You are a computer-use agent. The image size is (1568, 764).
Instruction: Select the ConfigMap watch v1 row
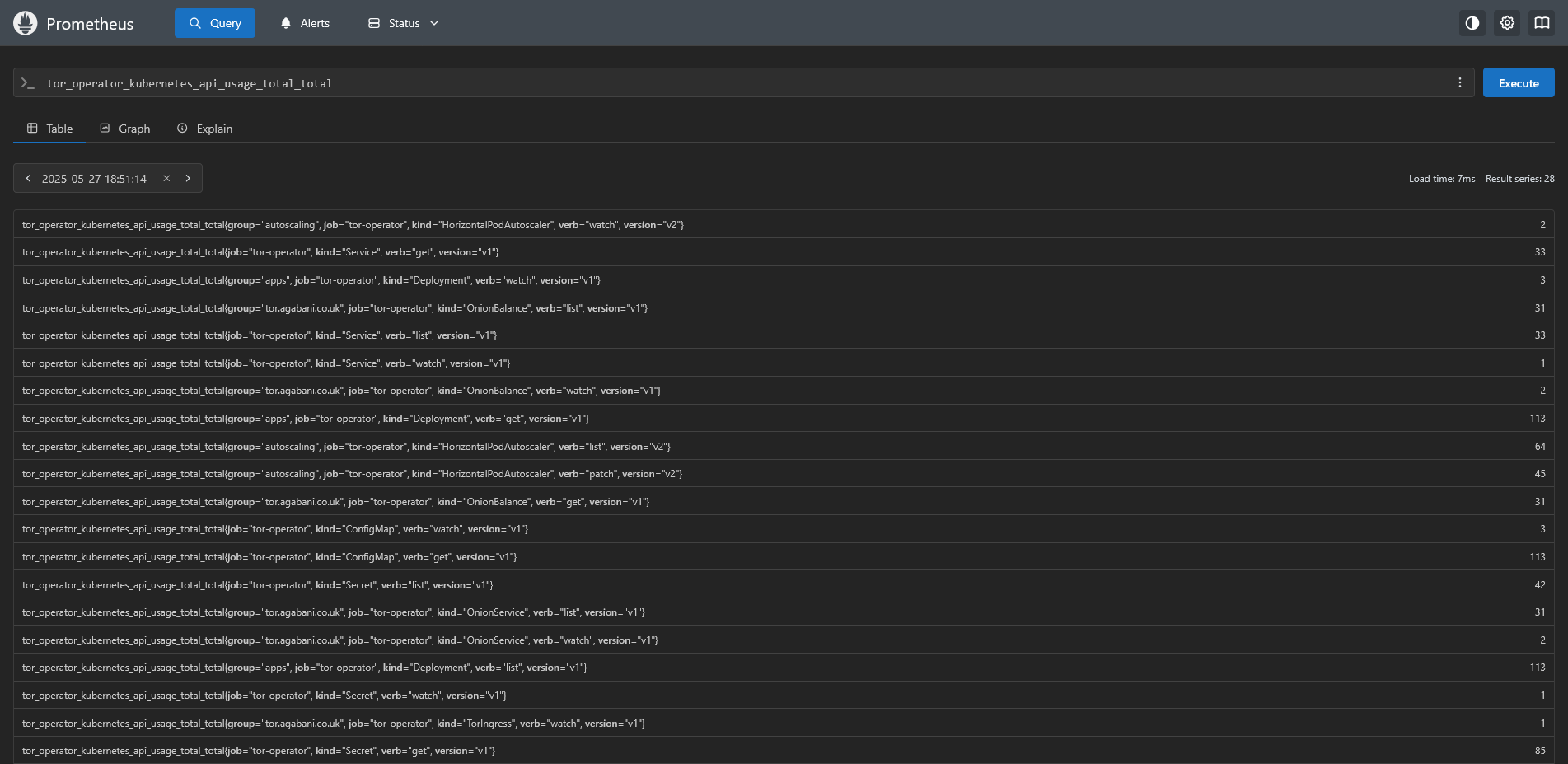[x=784, y=529]
